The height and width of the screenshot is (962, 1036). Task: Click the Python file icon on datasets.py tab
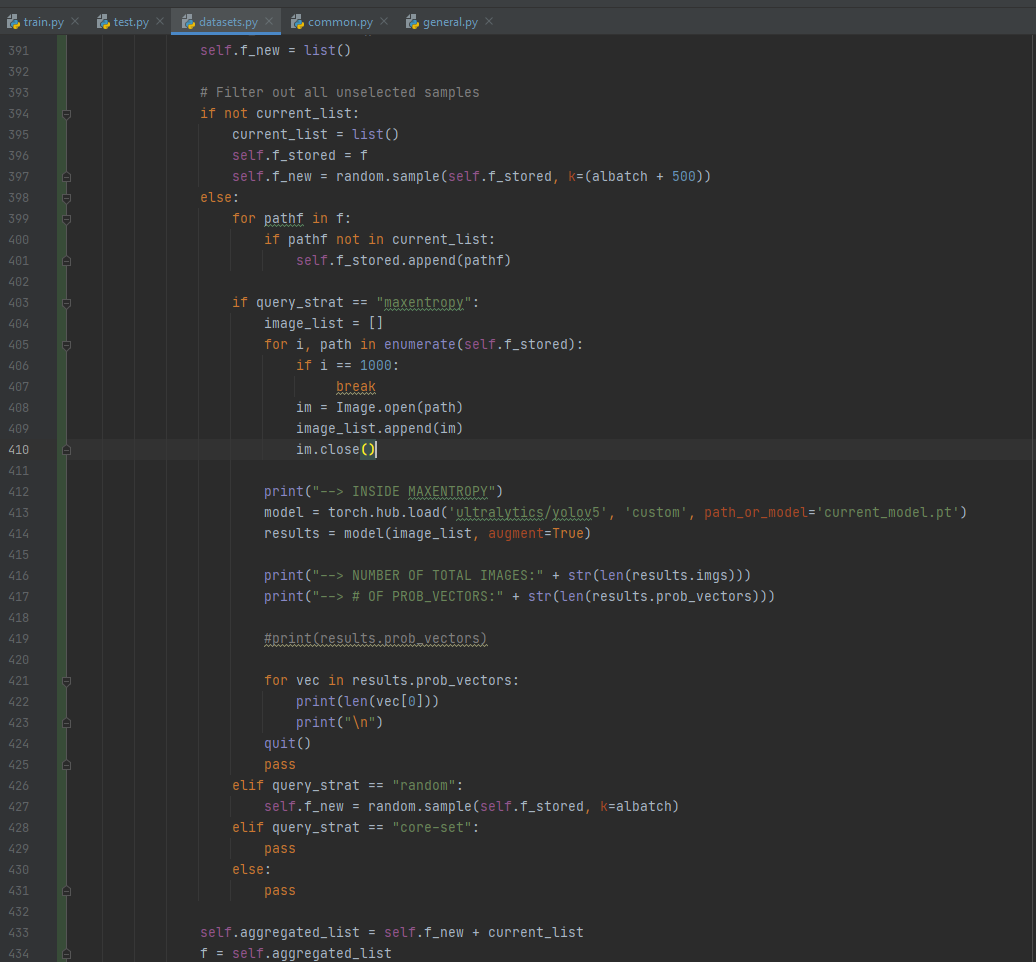coord(188,22)
